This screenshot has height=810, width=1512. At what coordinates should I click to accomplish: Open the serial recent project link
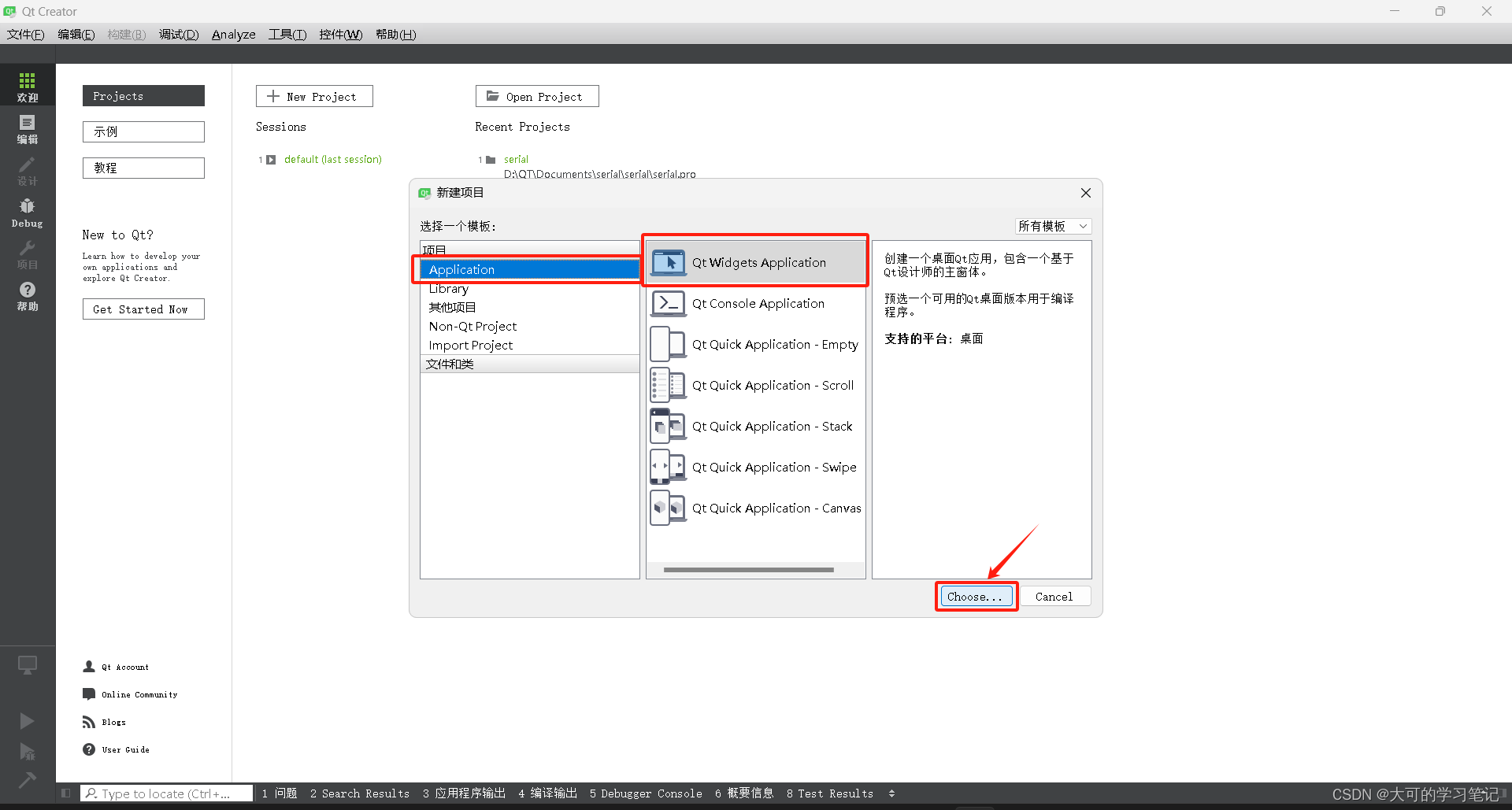pos(517,160)
